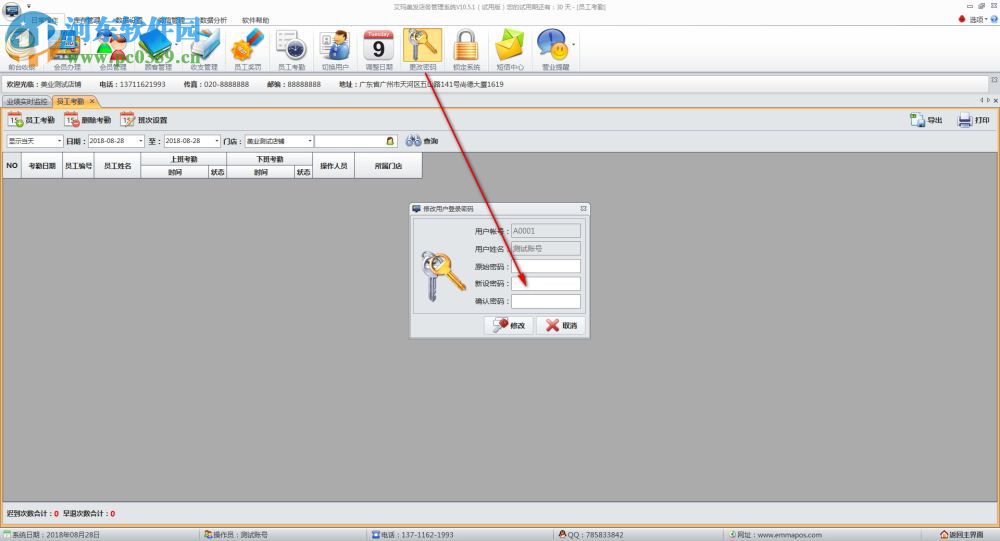Image resolution: width=1000 pixels, height=541 pixels.
Task: Select 员工考勤 document tab
Action: (70, 101)
